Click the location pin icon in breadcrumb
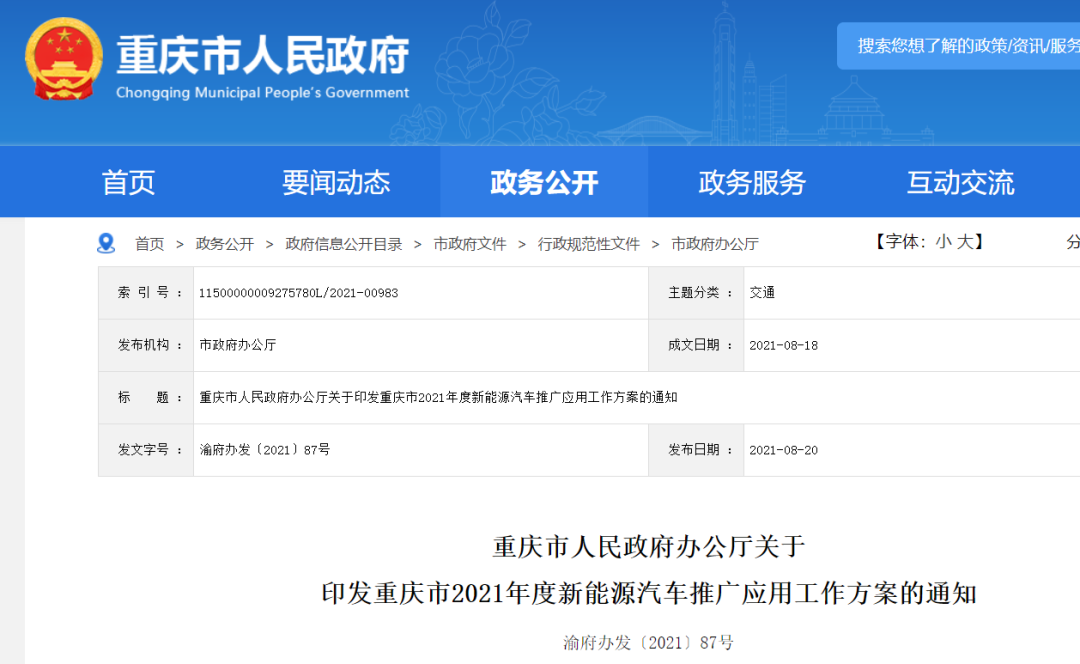 click(x=106, y=243)
